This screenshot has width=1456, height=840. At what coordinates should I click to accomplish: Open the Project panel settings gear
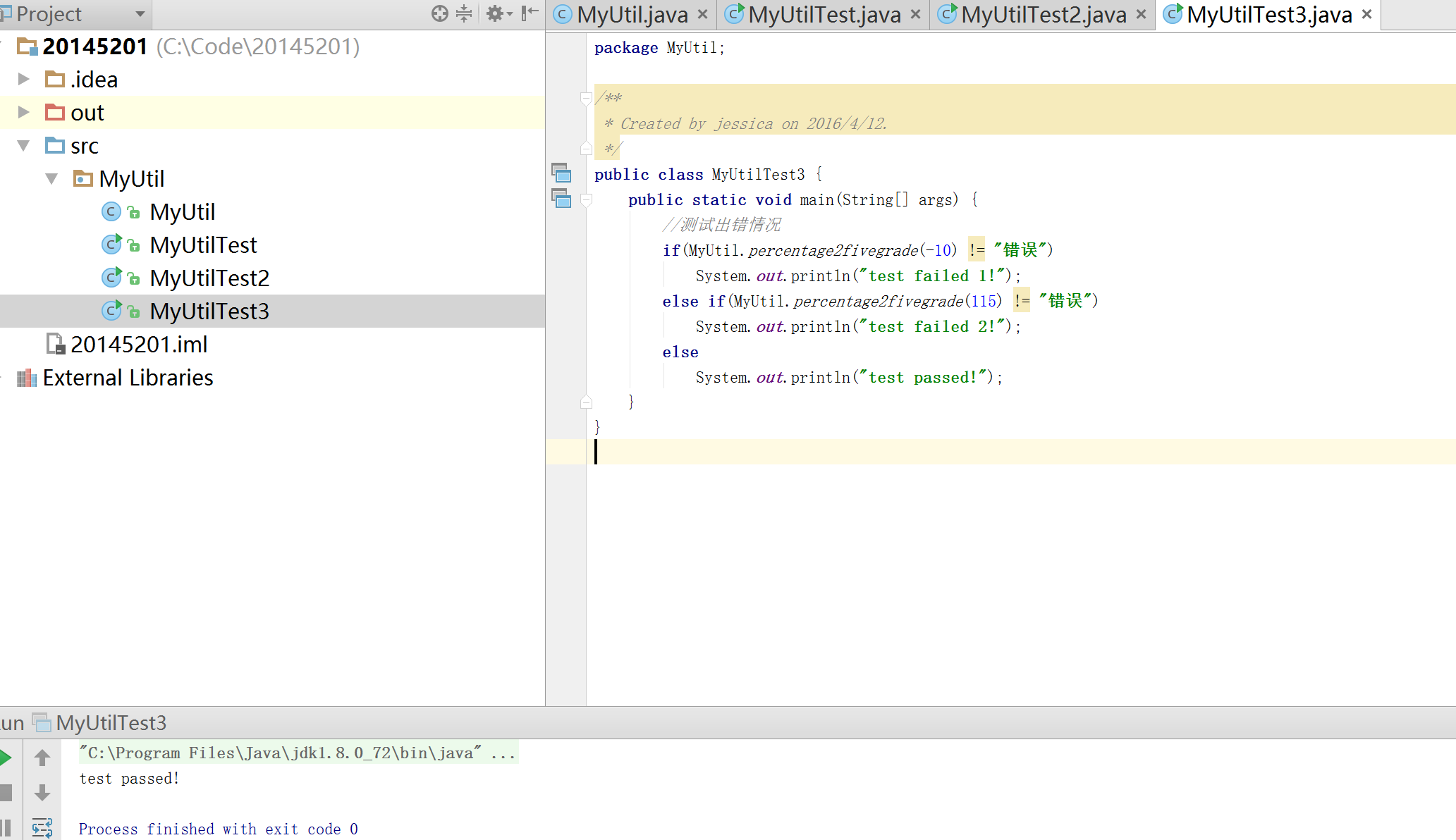[498, 13]
